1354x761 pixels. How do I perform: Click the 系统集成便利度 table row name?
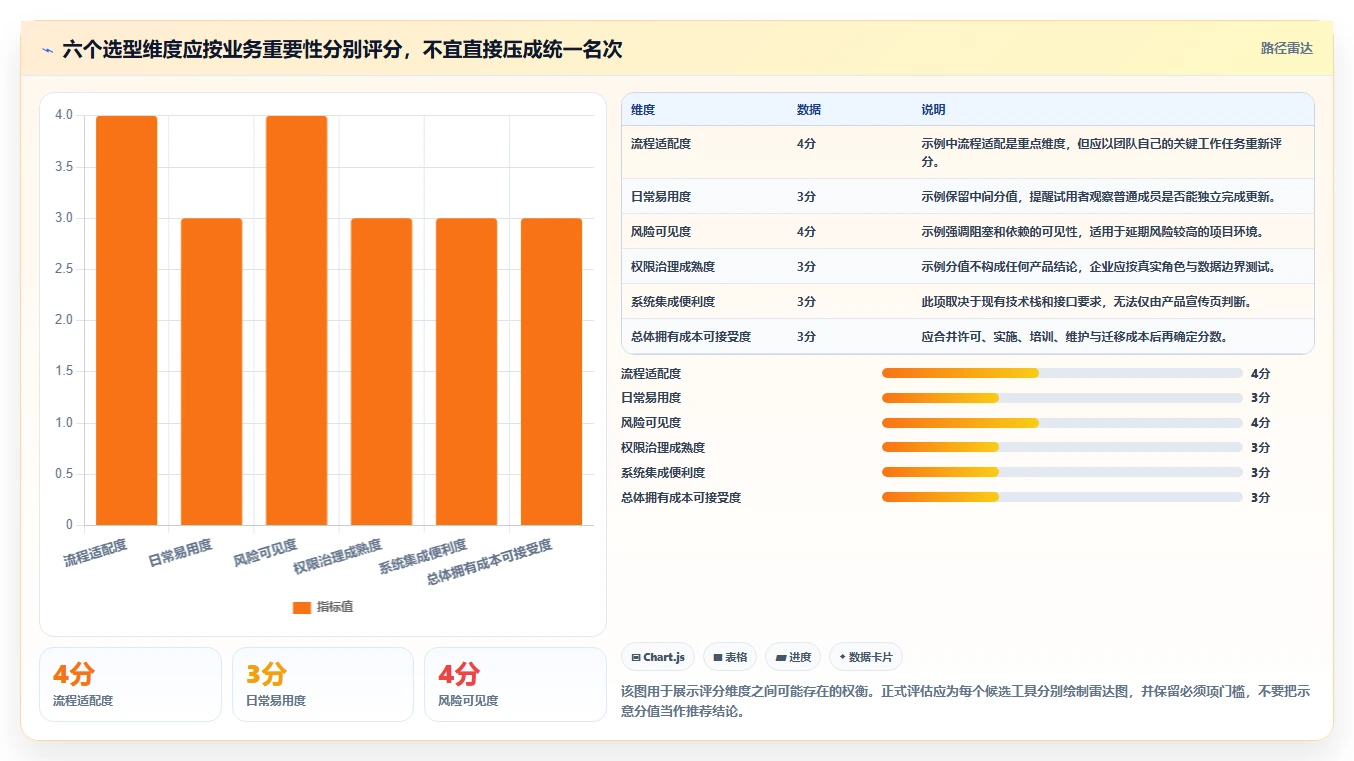[x=673, y=302]
